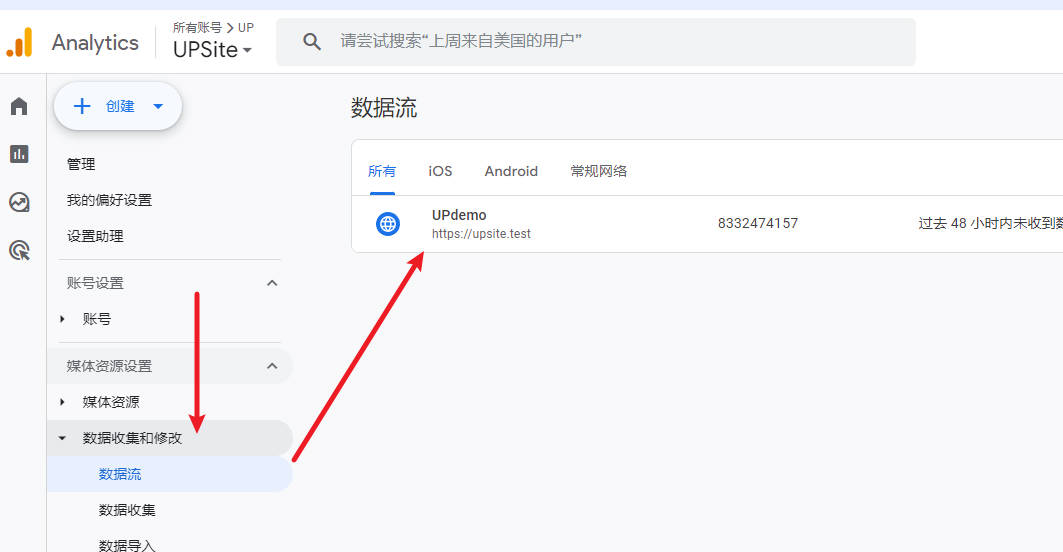Switch to the 常规网络 tab

pos(599,171)
